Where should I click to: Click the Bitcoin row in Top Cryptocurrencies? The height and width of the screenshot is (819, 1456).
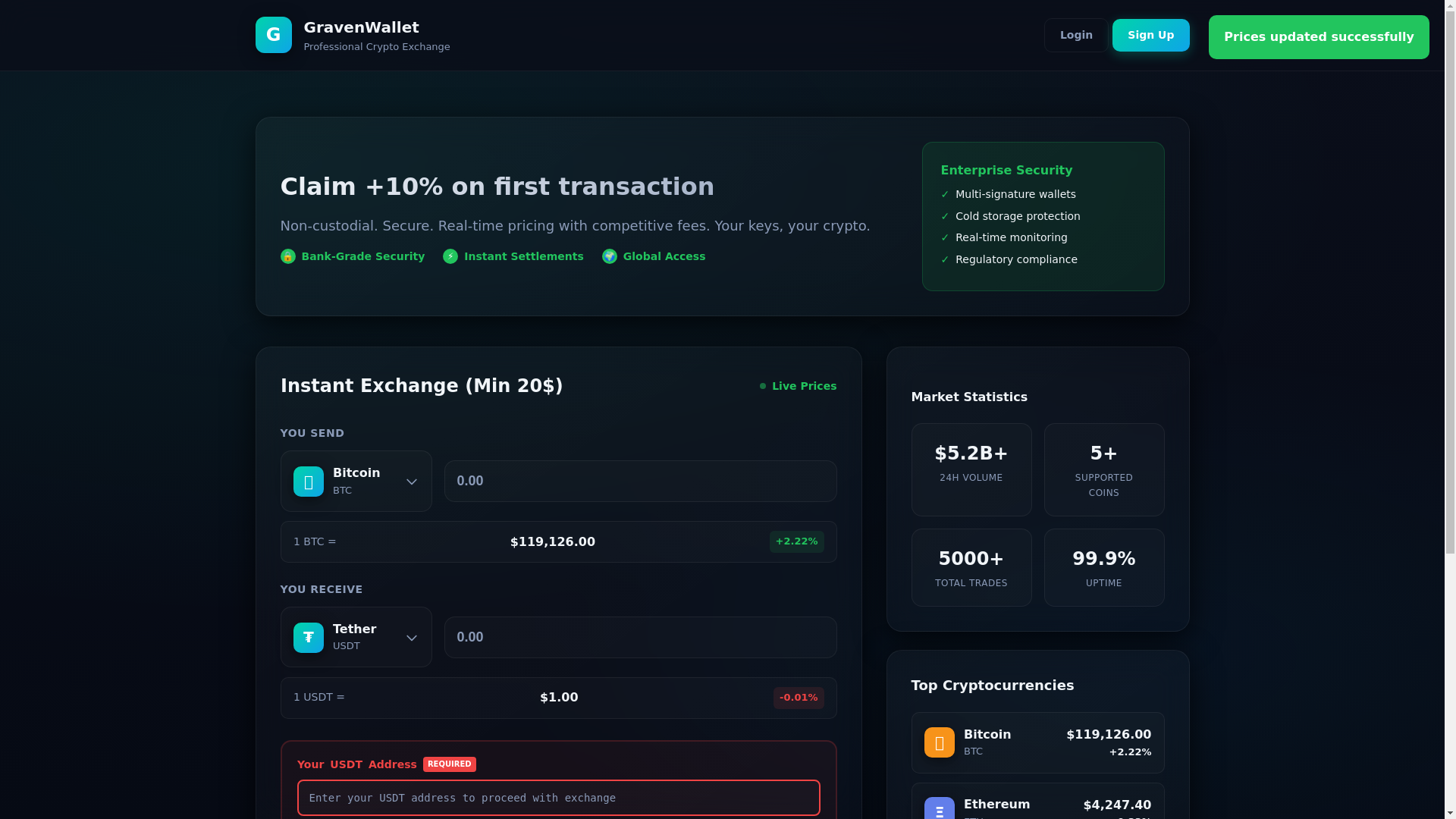point(1038,742)
